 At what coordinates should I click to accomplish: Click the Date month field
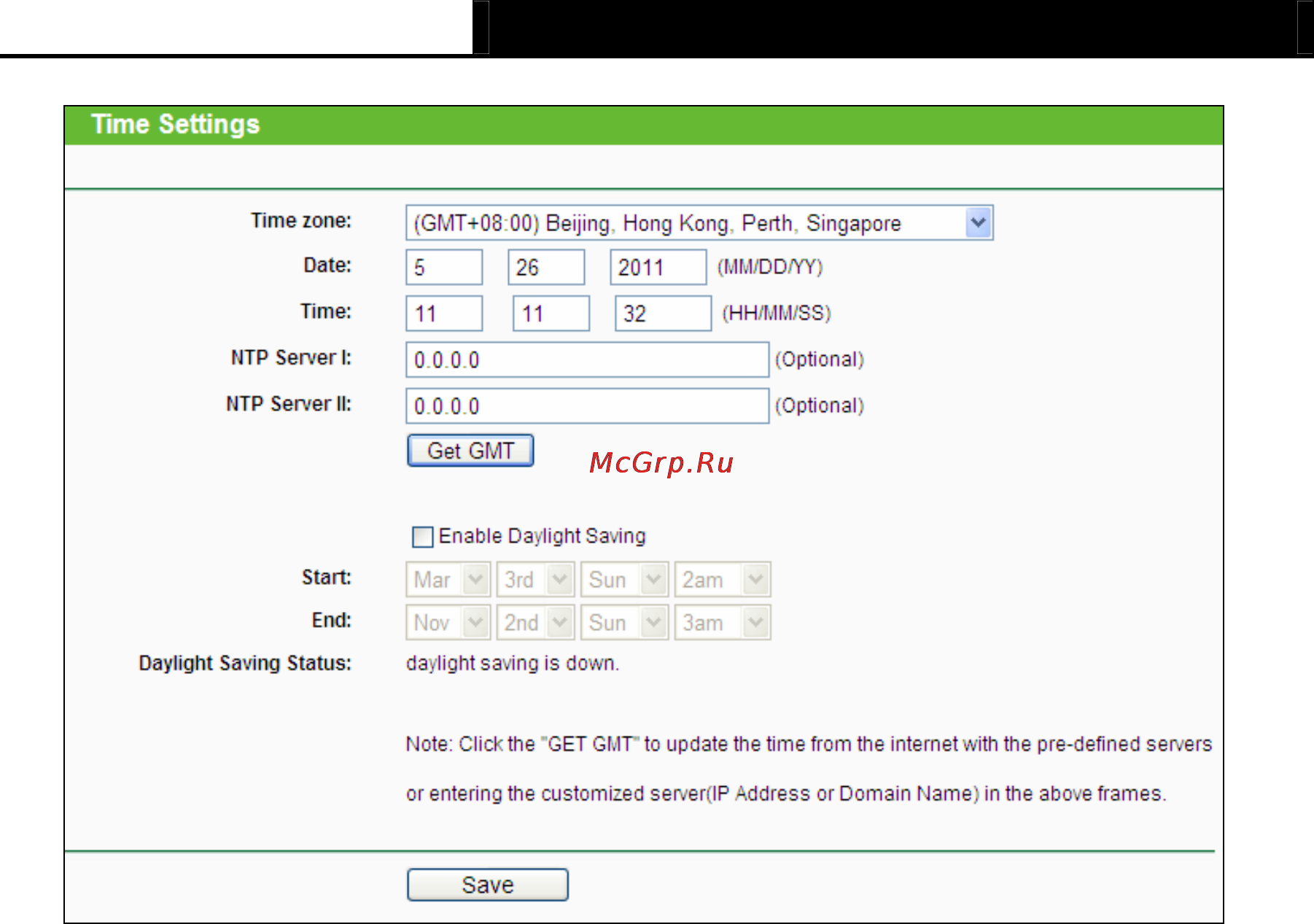pos(443,267)
